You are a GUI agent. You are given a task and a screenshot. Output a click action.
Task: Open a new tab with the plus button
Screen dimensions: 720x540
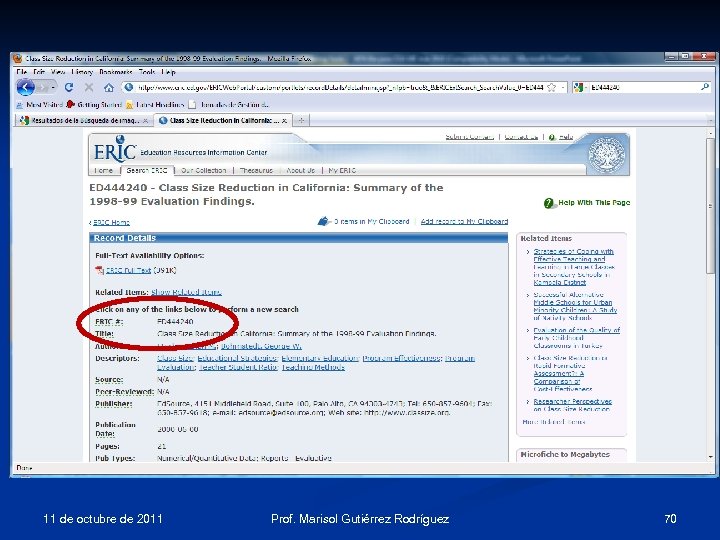click(x=301, y=121)
